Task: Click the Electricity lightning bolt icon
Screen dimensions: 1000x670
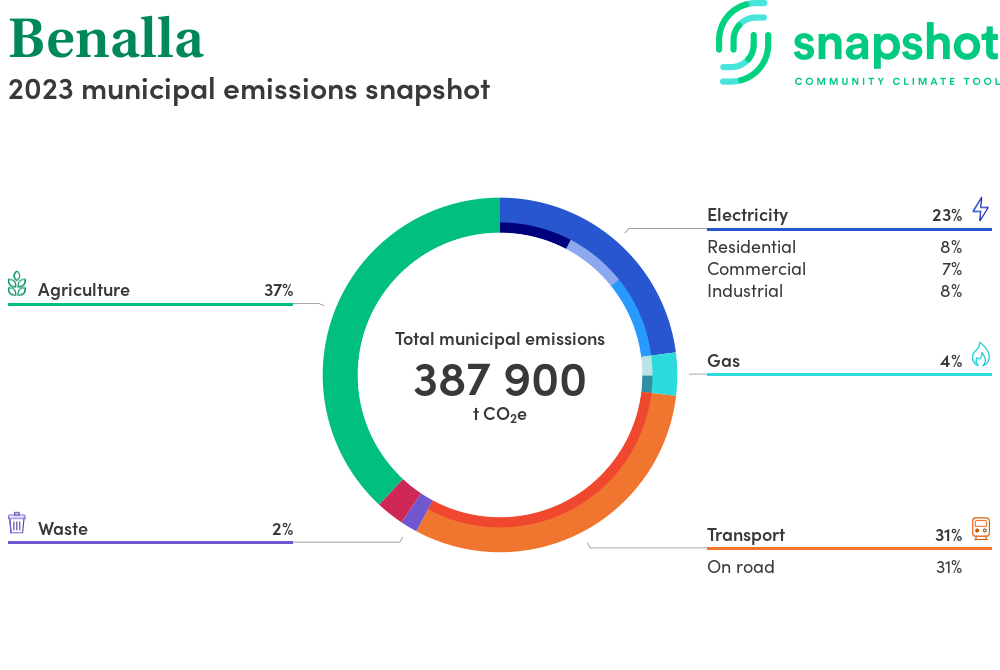Action: (x=980, y=209)
